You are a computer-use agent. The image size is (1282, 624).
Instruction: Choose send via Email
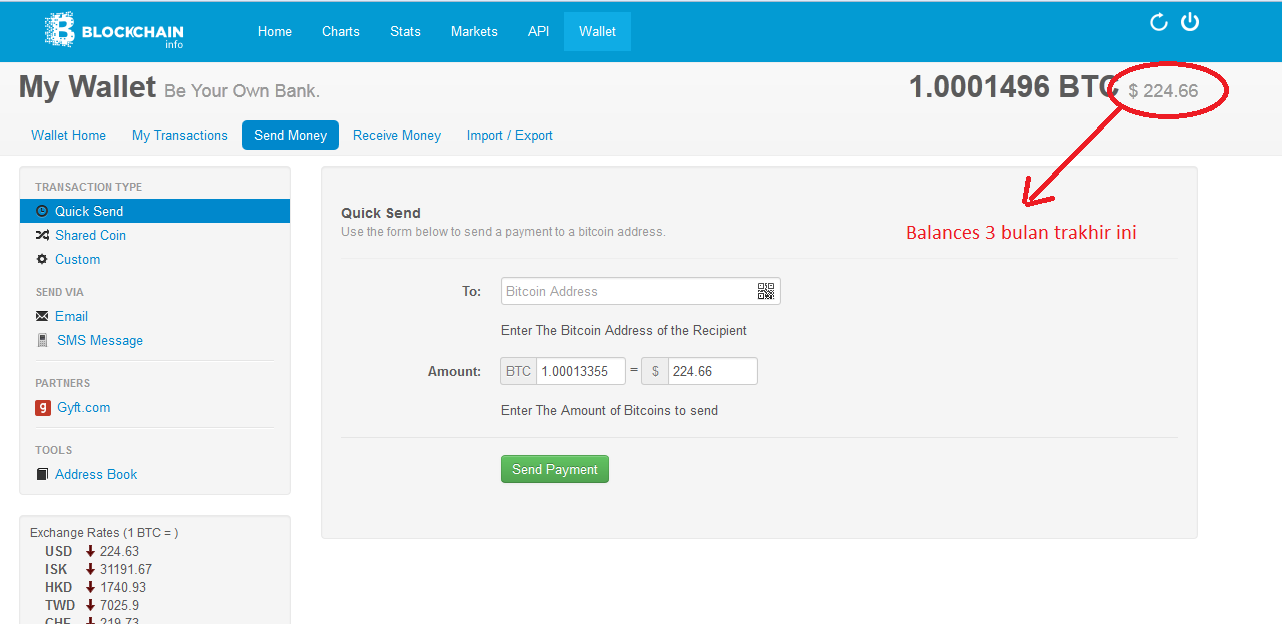[71, 316]
